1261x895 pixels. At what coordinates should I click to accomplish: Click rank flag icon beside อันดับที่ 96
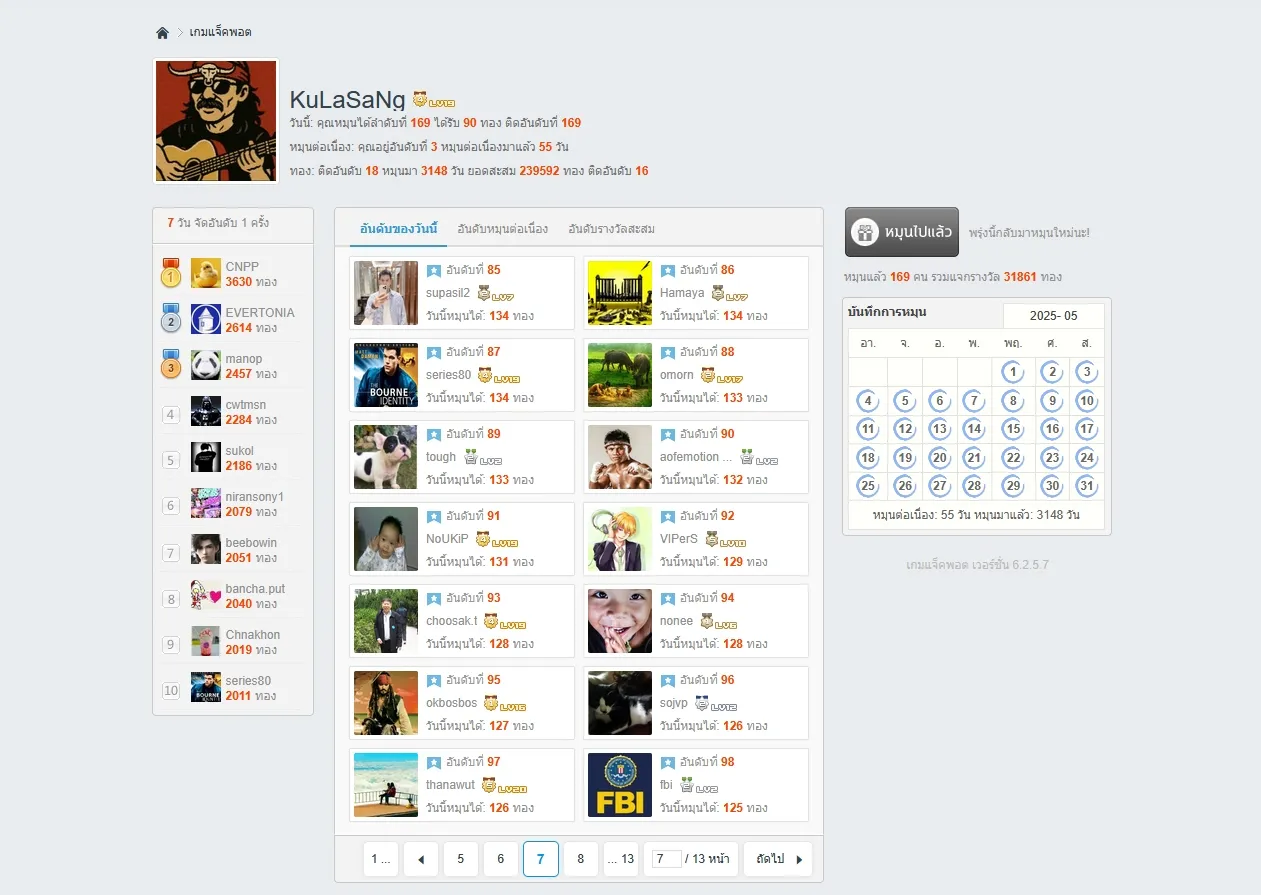click(667, 680)
